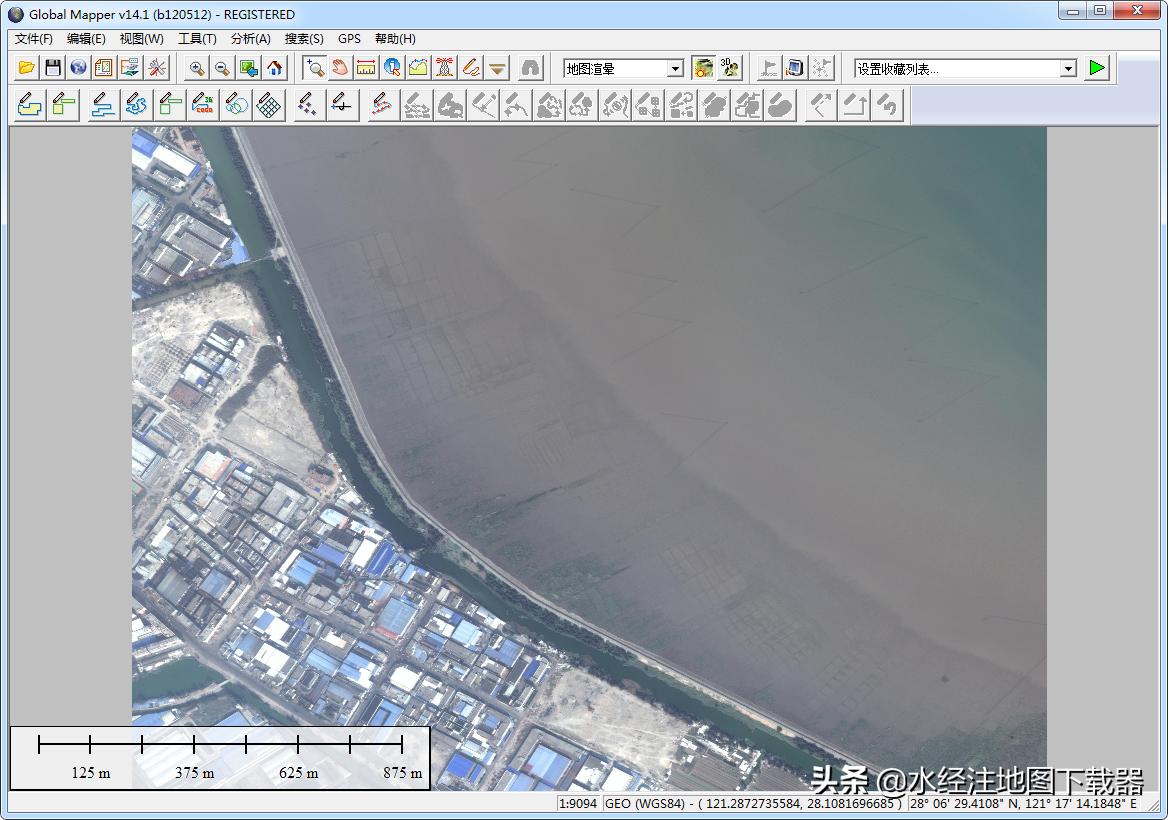The image size is (1168, 820).
Task: Open the online data download globe icon
Action: point(78,68)
